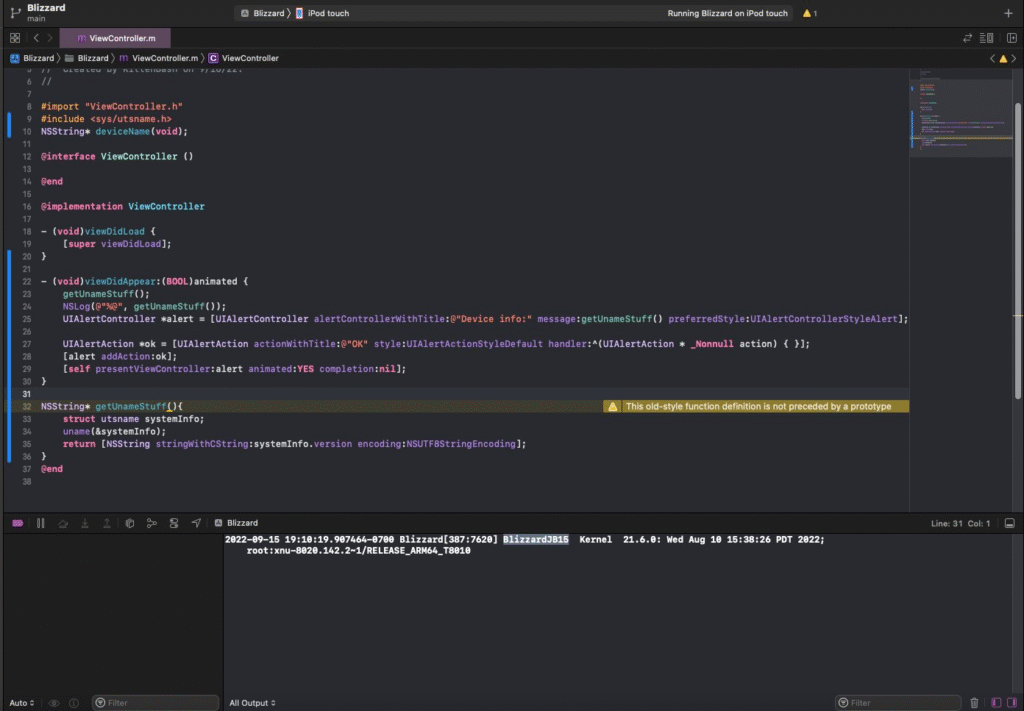Click the main branch label
Image resolution: width=1024 pixels, height=711 pixels.
click(36, 19)
